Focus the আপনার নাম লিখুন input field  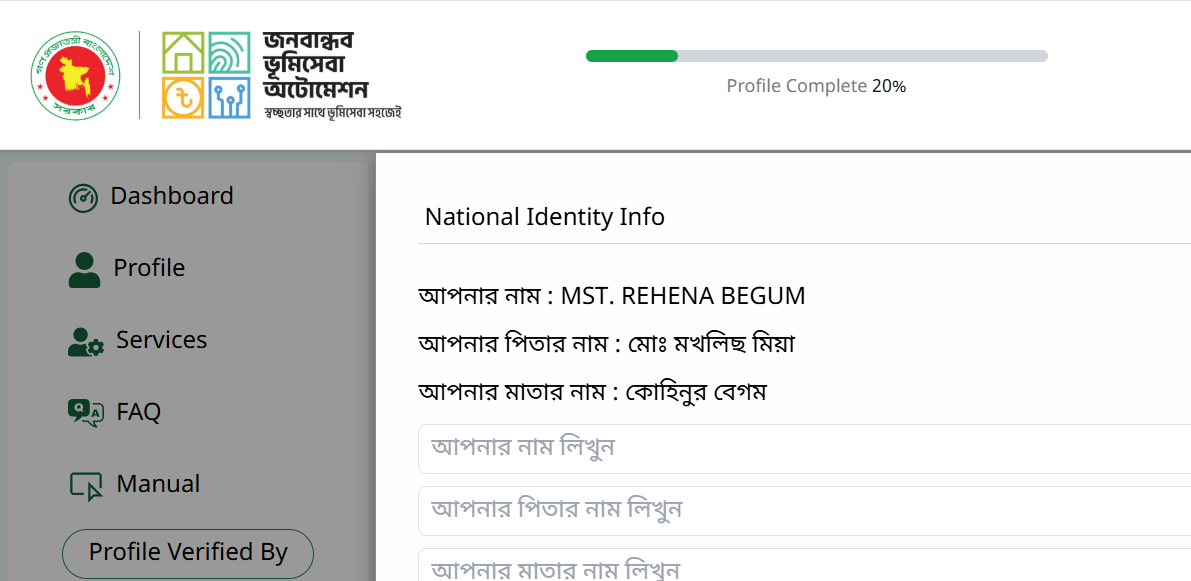click(804, 449)
